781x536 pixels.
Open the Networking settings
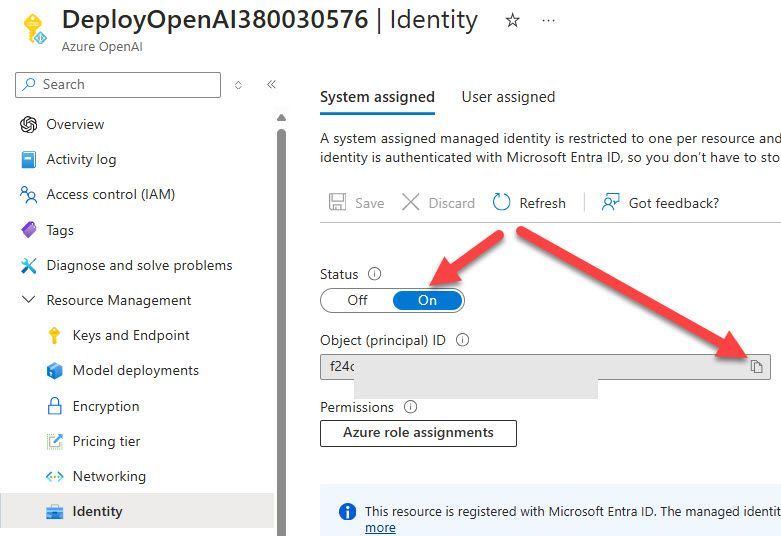110,476
